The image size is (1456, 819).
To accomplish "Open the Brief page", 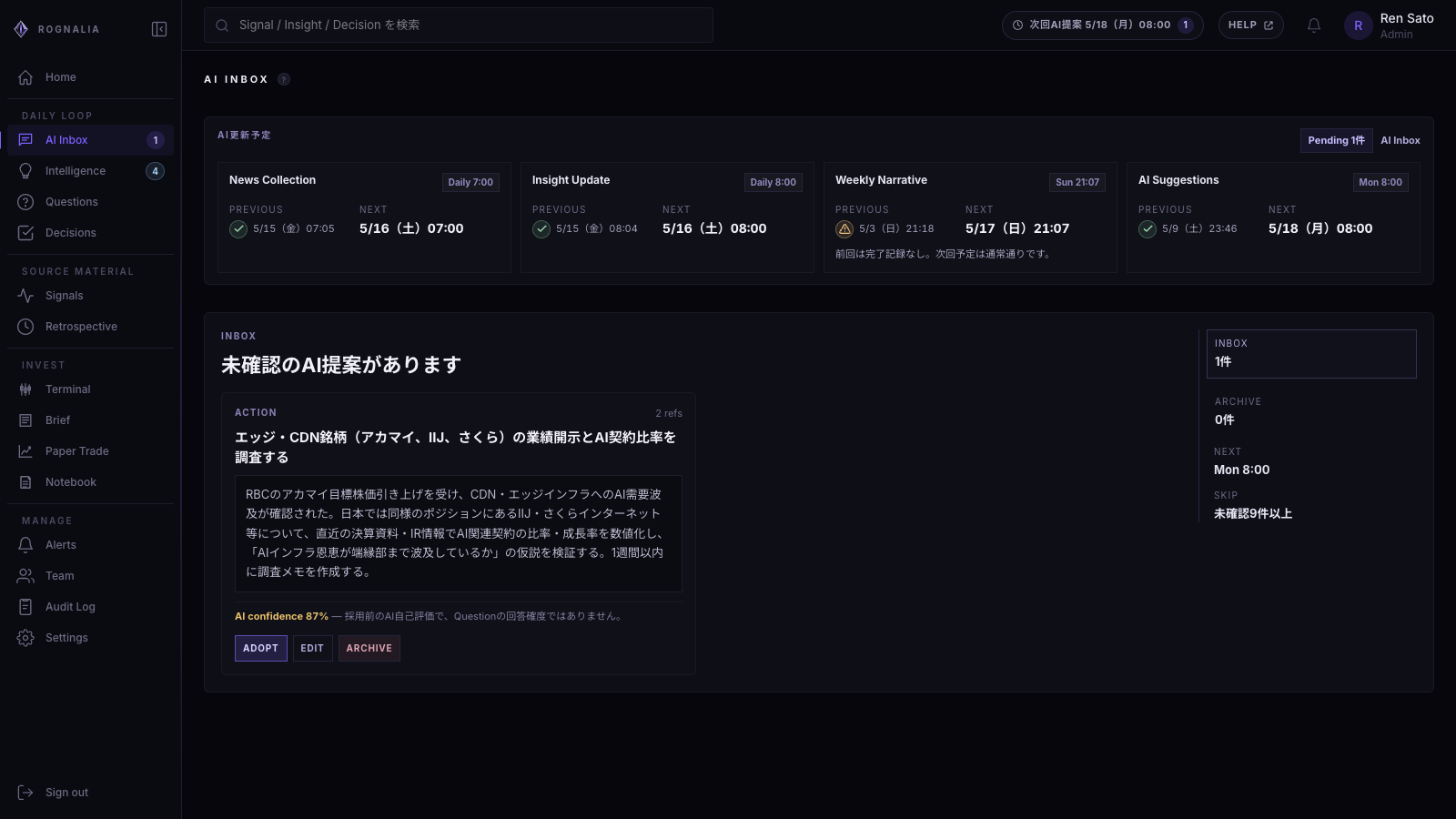I will tap(90, 420).
